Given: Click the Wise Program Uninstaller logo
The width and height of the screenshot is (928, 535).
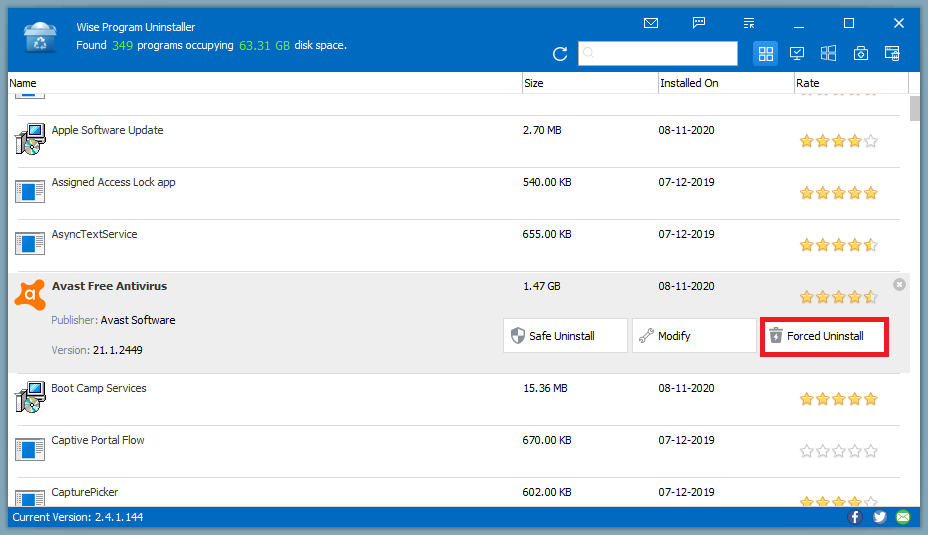Looking at the screenshot, I should click(x=40, y=37).
